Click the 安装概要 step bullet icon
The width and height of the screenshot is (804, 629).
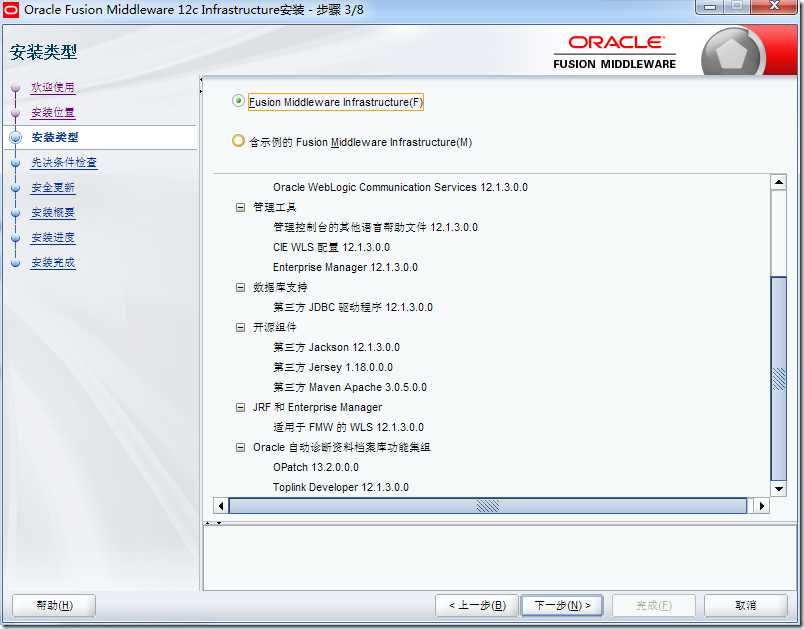click(x=15, y=213)
